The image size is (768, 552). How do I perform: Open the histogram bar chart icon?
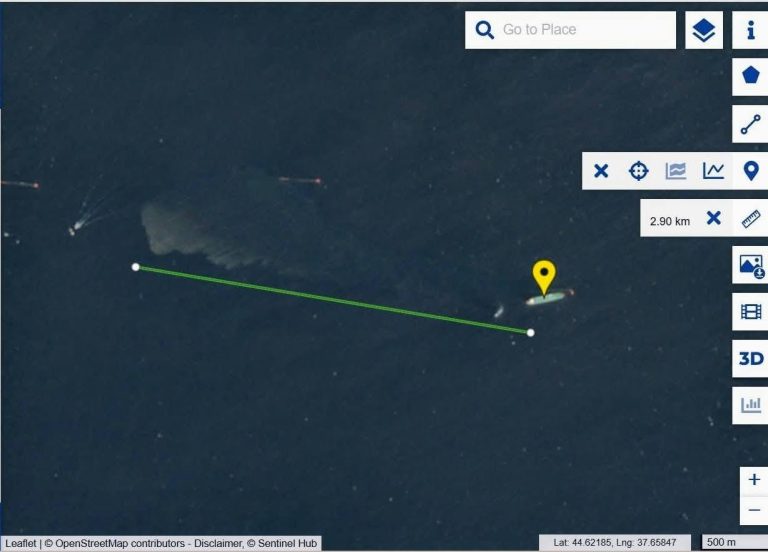[x=751, y=406]
